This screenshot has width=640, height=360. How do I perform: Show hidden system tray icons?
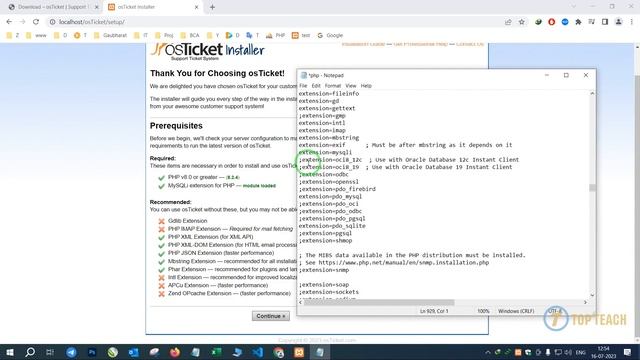pos(487,352)
